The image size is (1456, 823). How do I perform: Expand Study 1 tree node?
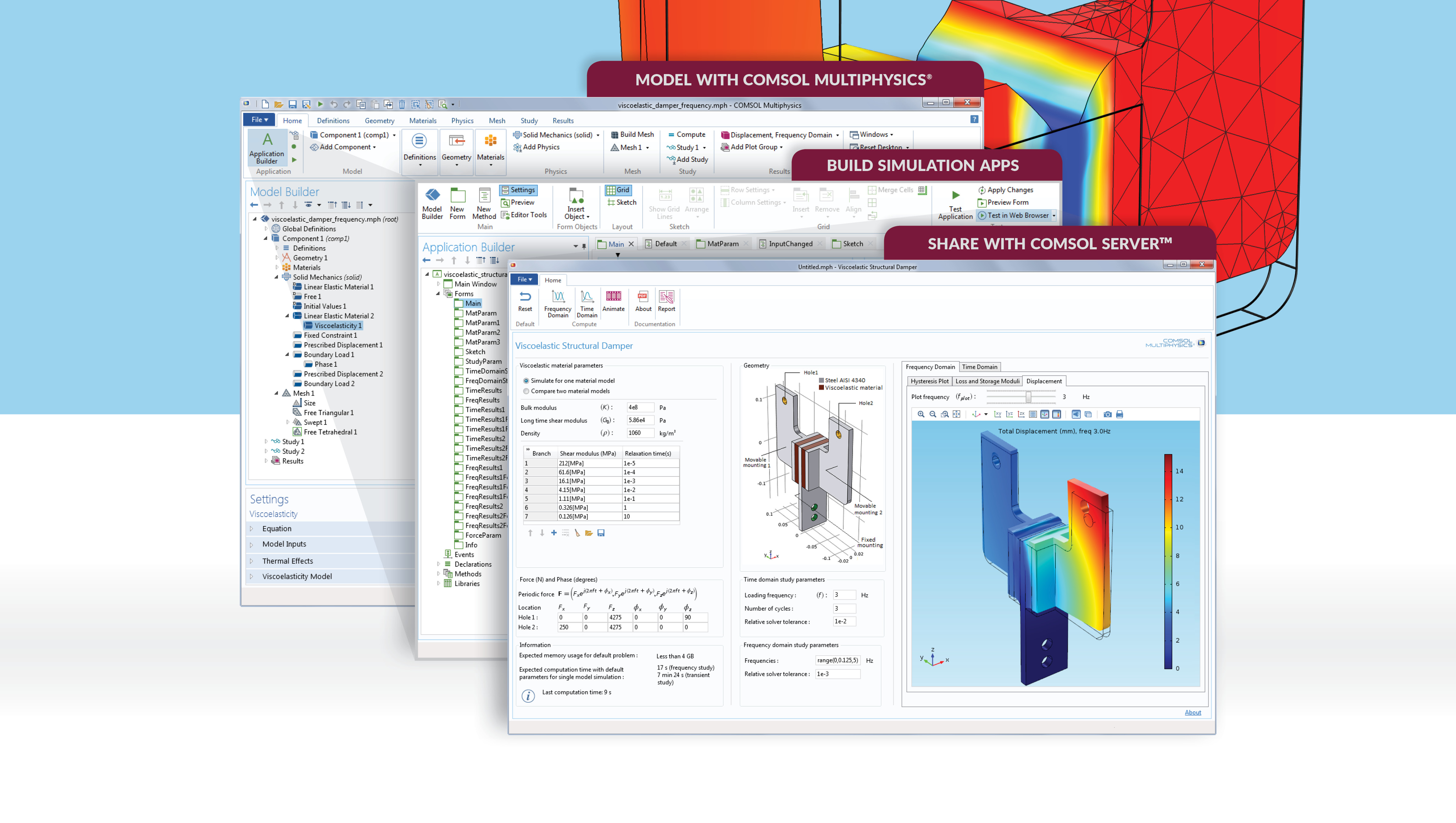pyautogui.click(x=266, y=441)
